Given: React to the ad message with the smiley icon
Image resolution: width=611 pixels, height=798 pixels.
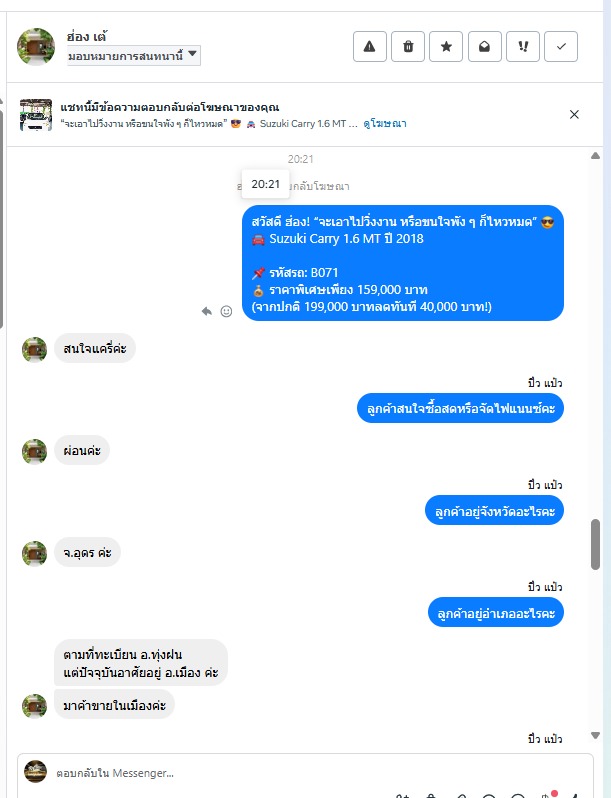Looking at the screenshot, I should tap(226, 311).
